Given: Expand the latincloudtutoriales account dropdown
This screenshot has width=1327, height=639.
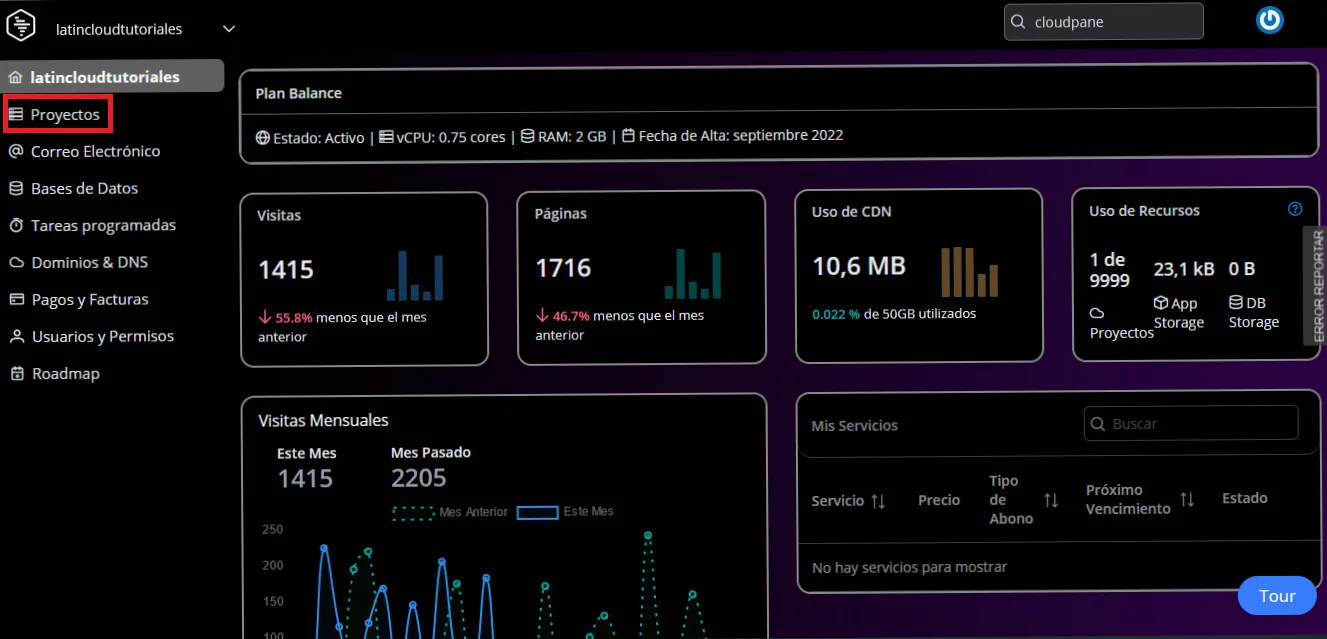Looking at the screenshot, I should [x=229, y=29].
